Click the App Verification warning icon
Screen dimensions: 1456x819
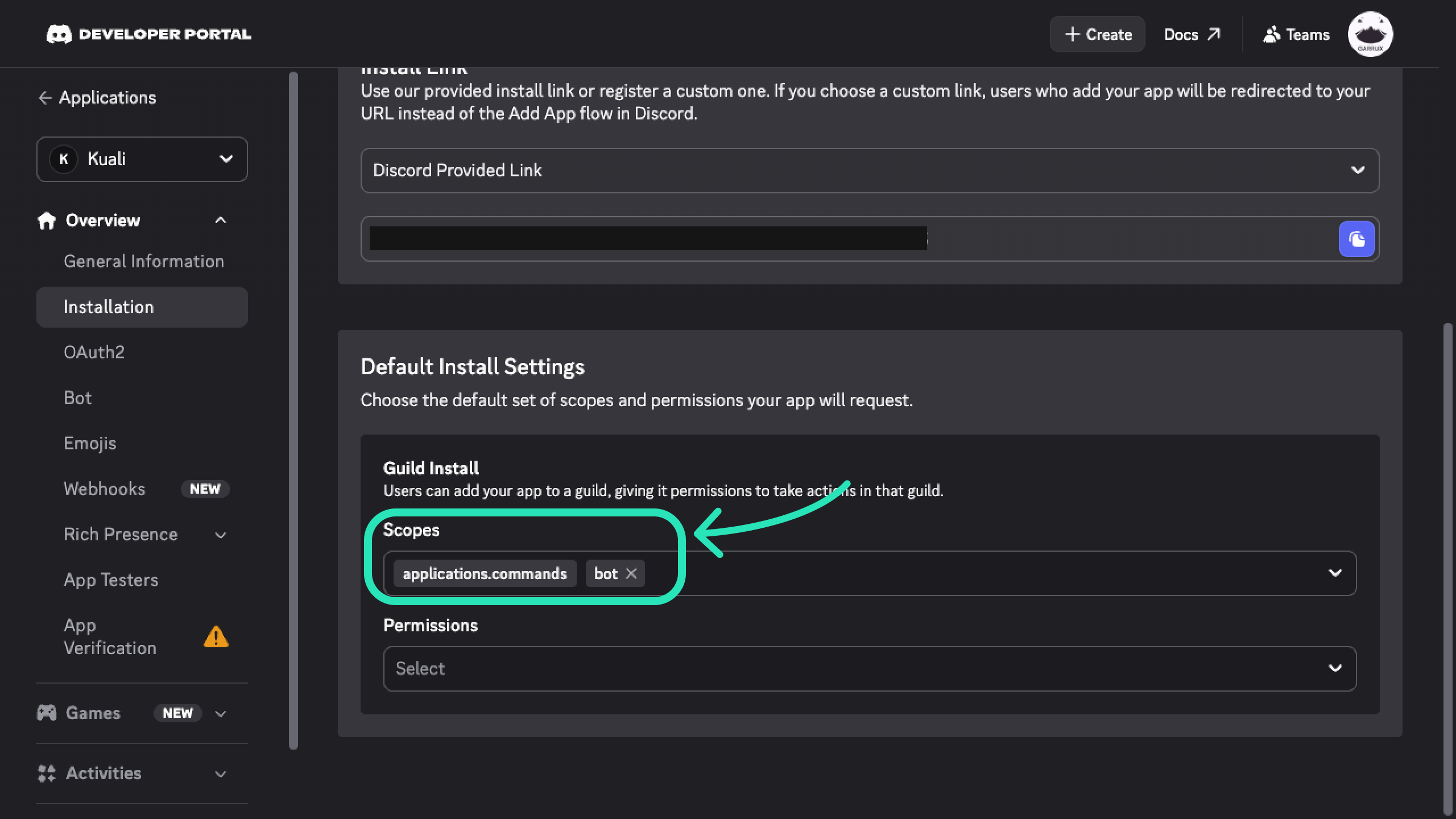[216, 636]
